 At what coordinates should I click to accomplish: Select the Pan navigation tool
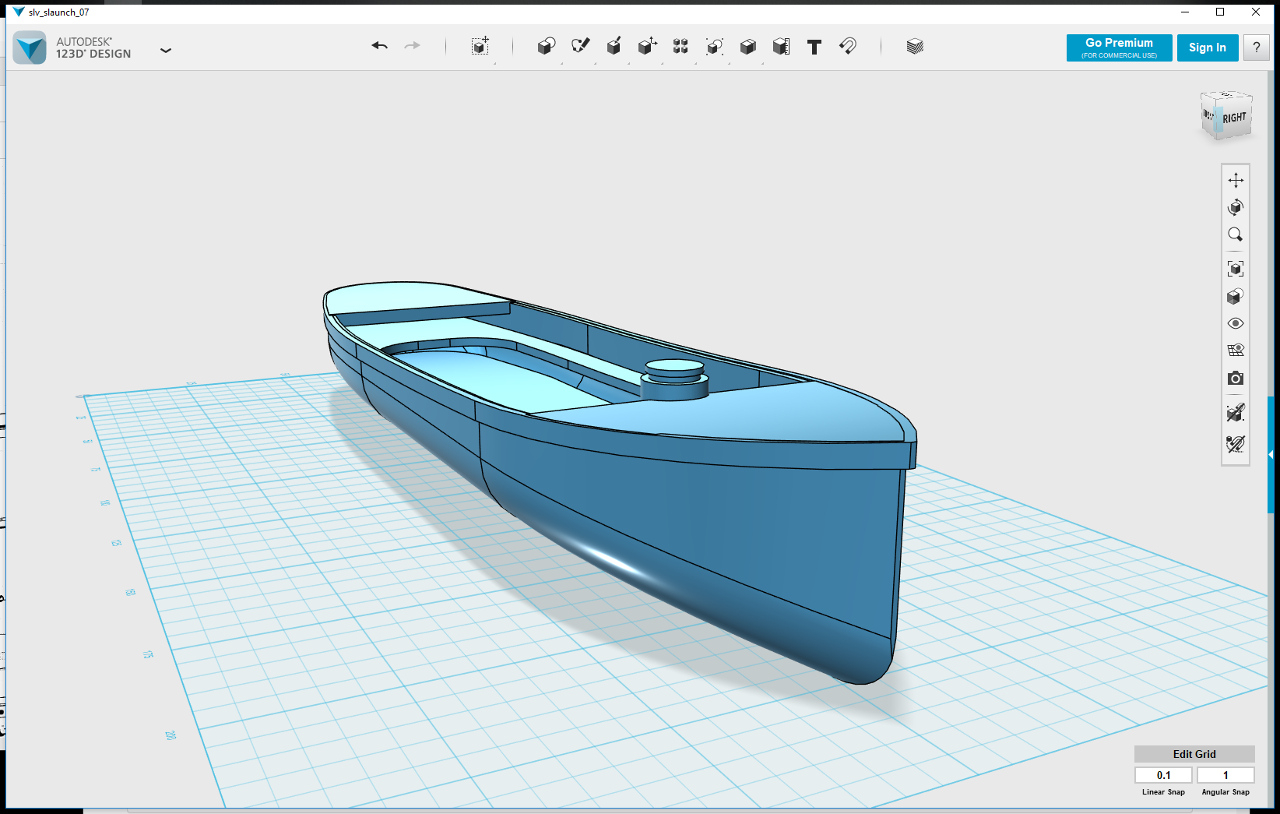(1236, 180)
